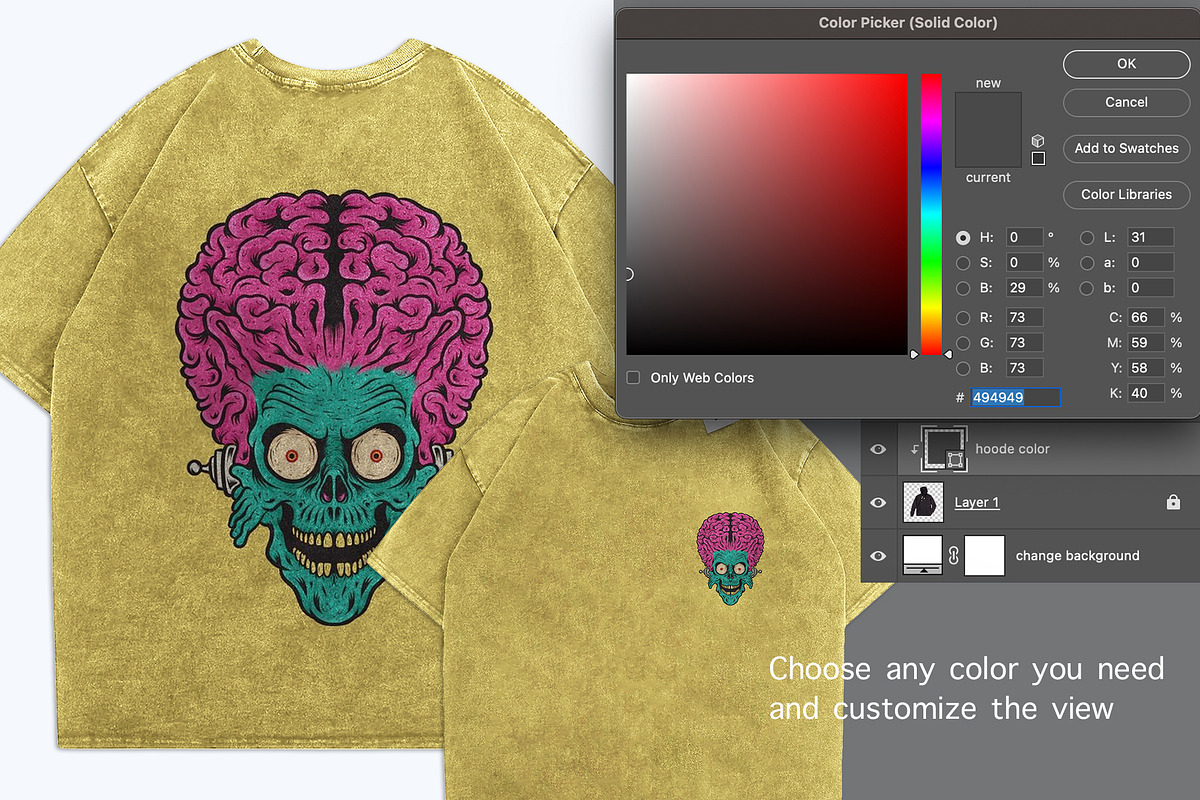Click the web-safe cube warning icon
The height and width of the screenshot is (800, 1200).
click(1038, 141)
